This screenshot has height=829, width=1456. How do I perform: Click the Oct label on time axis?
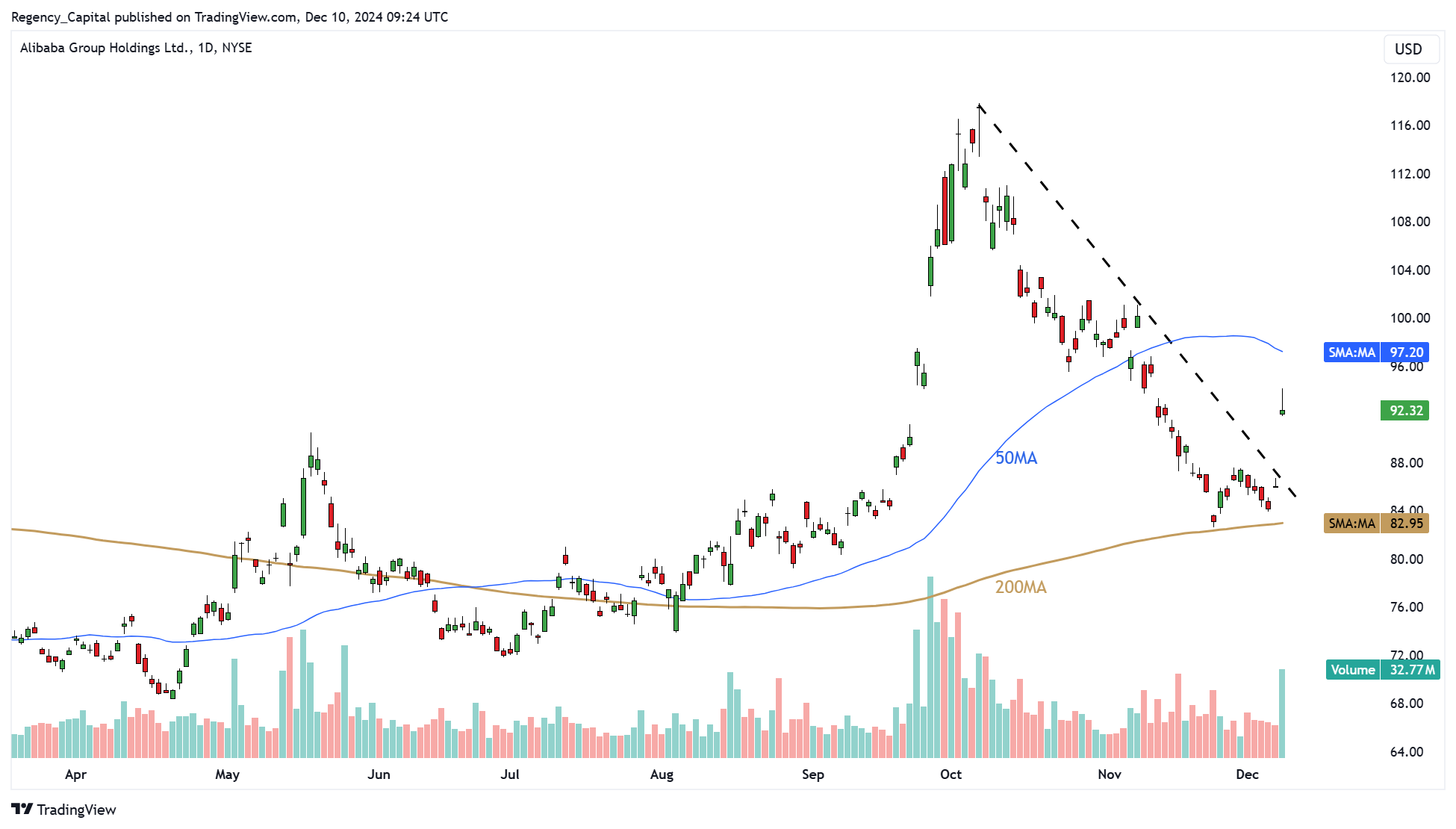click(951, 774)
